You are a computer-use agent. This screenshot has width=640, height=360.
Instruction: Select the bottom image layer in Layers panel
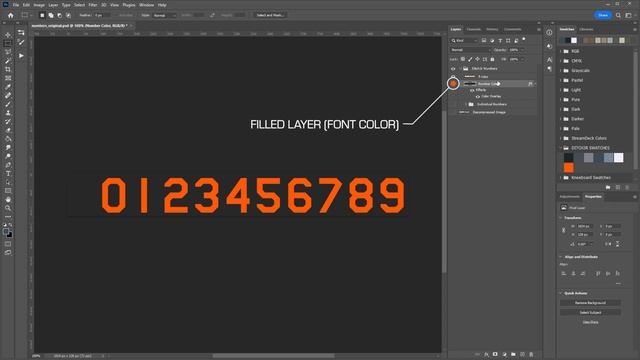click(x=493, y=112)
